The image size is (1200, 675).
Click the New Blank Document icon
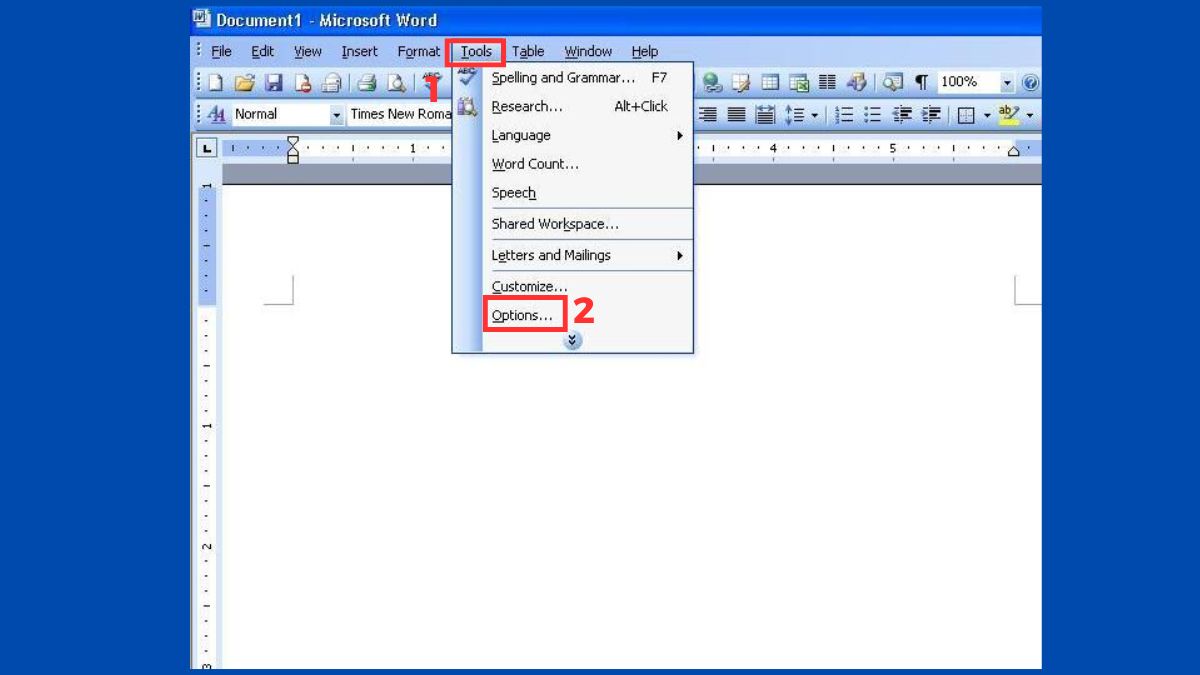pyautogui.click(x=215, y=83)
